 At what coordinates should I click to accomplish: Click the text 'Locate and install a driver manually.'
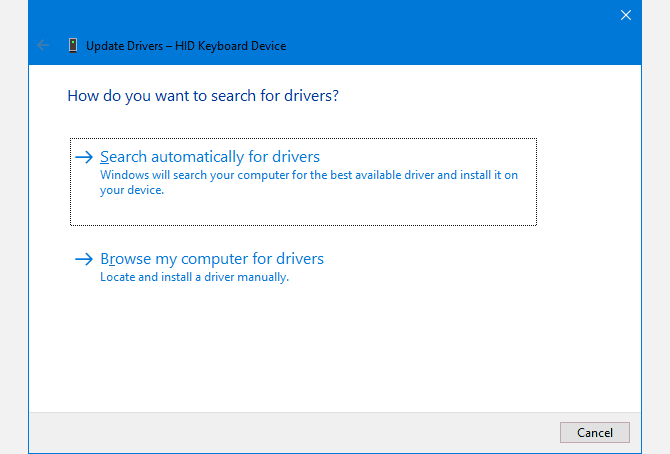click(194, 277)
